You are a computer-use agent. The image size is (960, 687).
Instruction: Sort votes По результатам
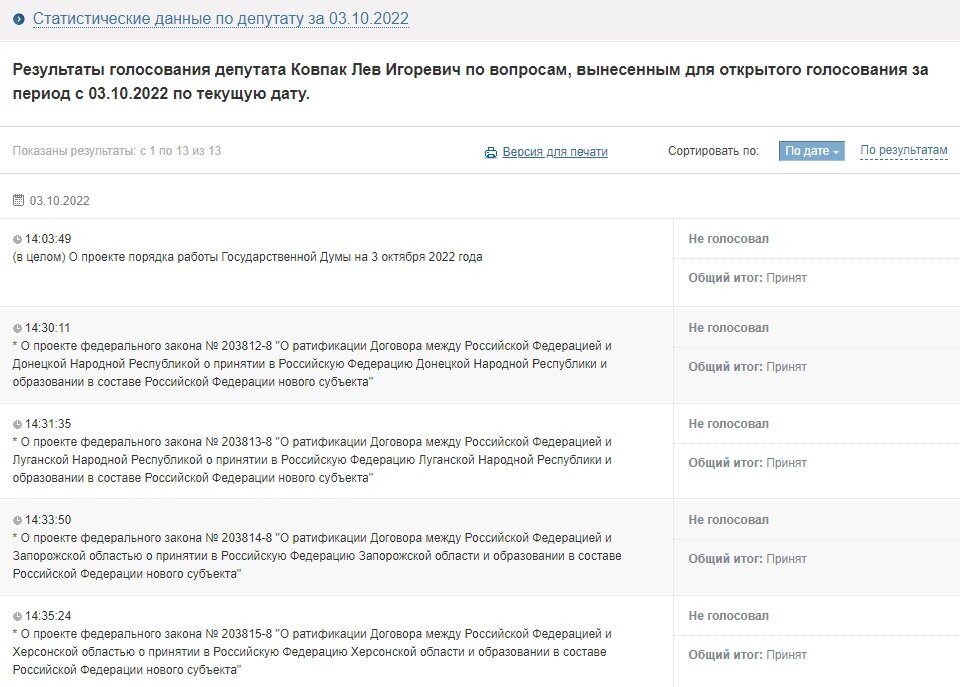point(903,151)
